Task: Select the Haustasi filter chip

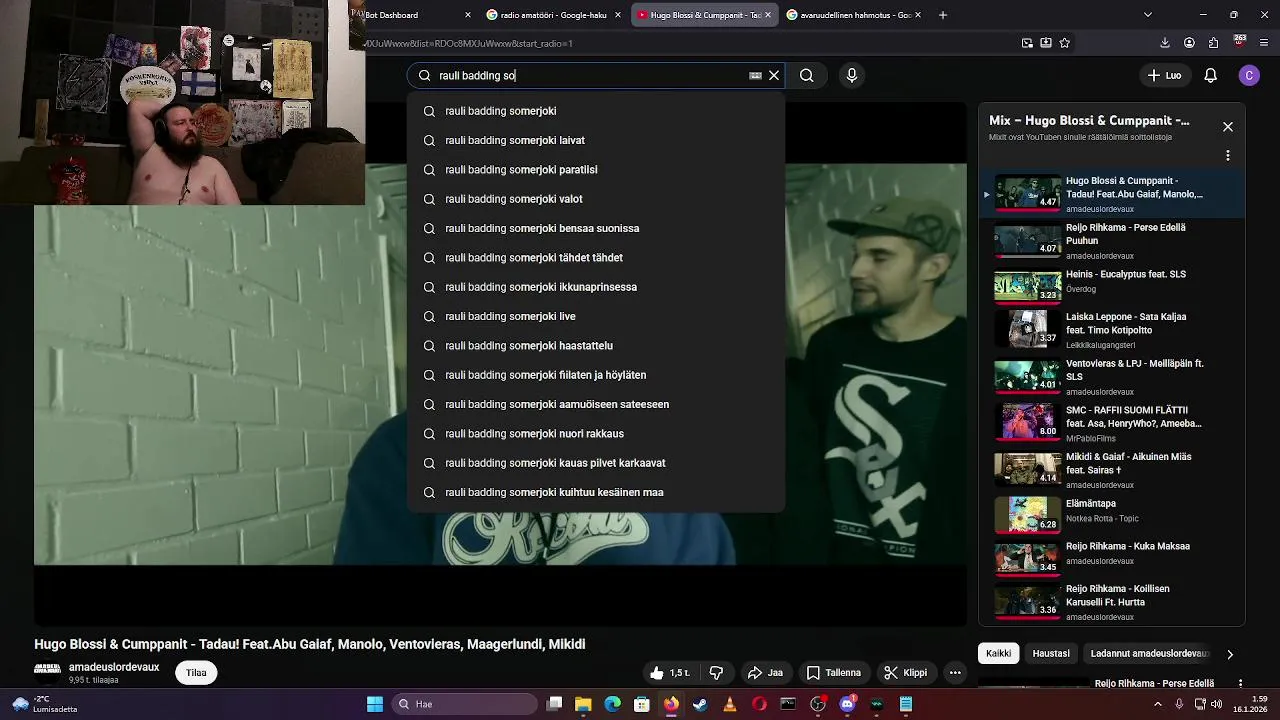Action: click(x=1051, y=653)
